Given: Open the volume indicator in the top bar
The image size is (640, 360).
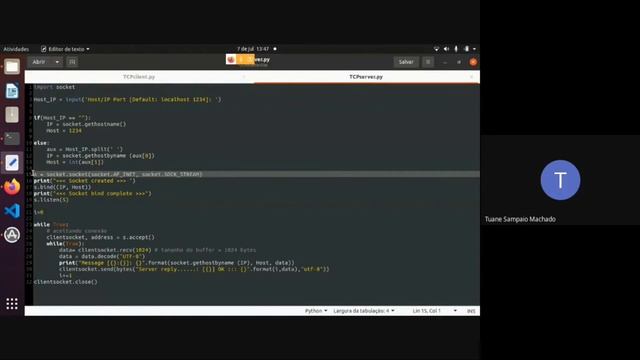Looking at the screenshot, I should click(x=446, y=49).
